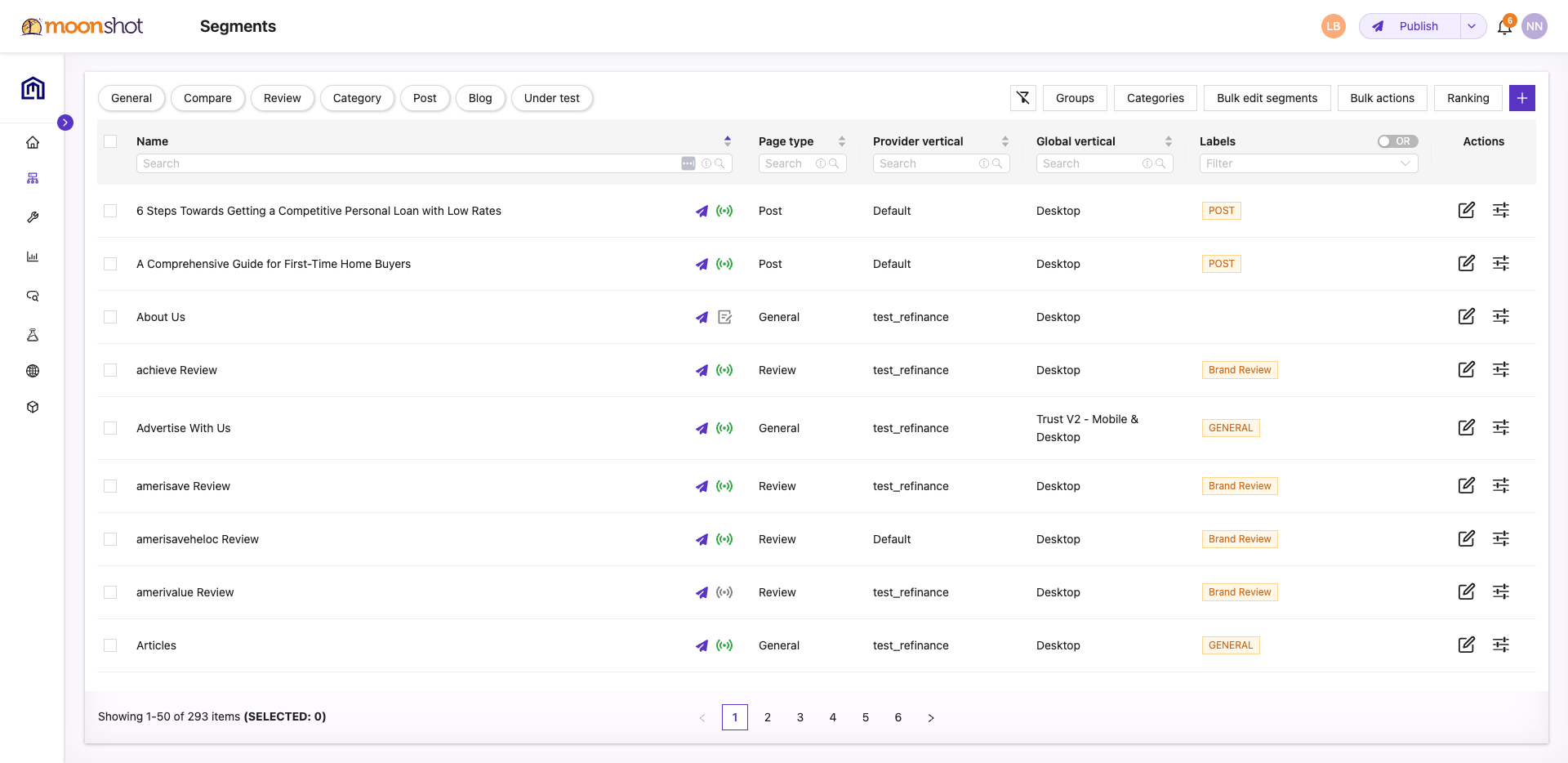The width and height of the screenshot is (1568, 763).
Task: Check the A Comprehensive Guide row checkbox
Action: tap(110, 264)
